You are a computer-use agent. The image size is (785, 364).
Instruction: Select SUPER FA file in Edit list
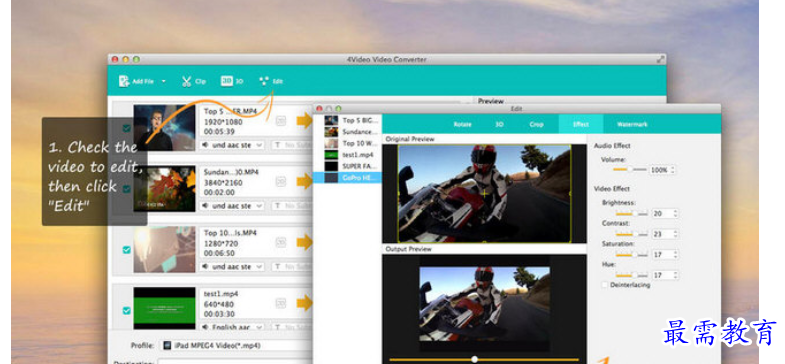pos(347,166)
